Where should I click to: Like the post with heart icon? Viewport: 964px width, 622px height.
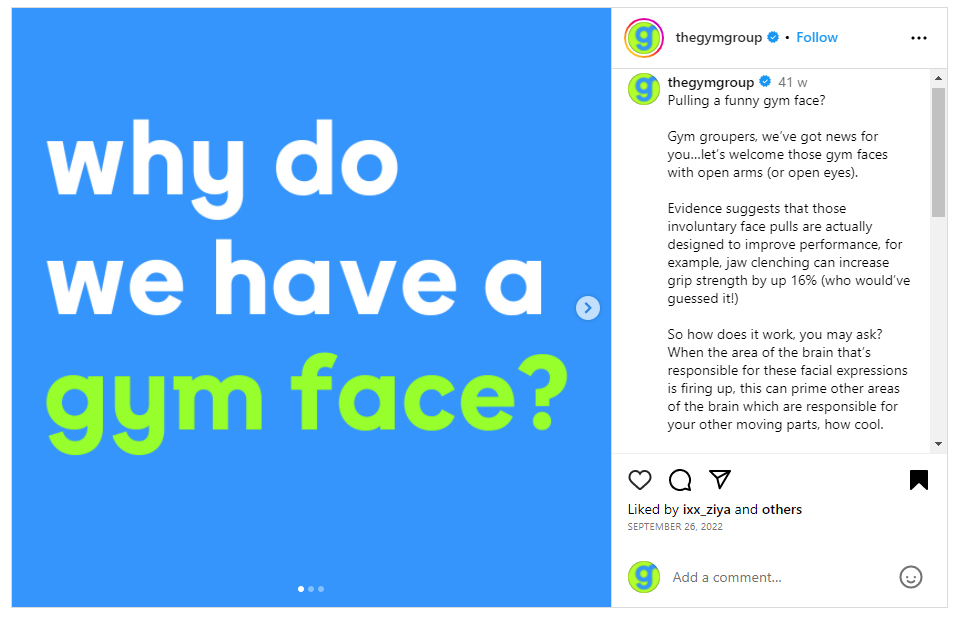tap(640, 480)
